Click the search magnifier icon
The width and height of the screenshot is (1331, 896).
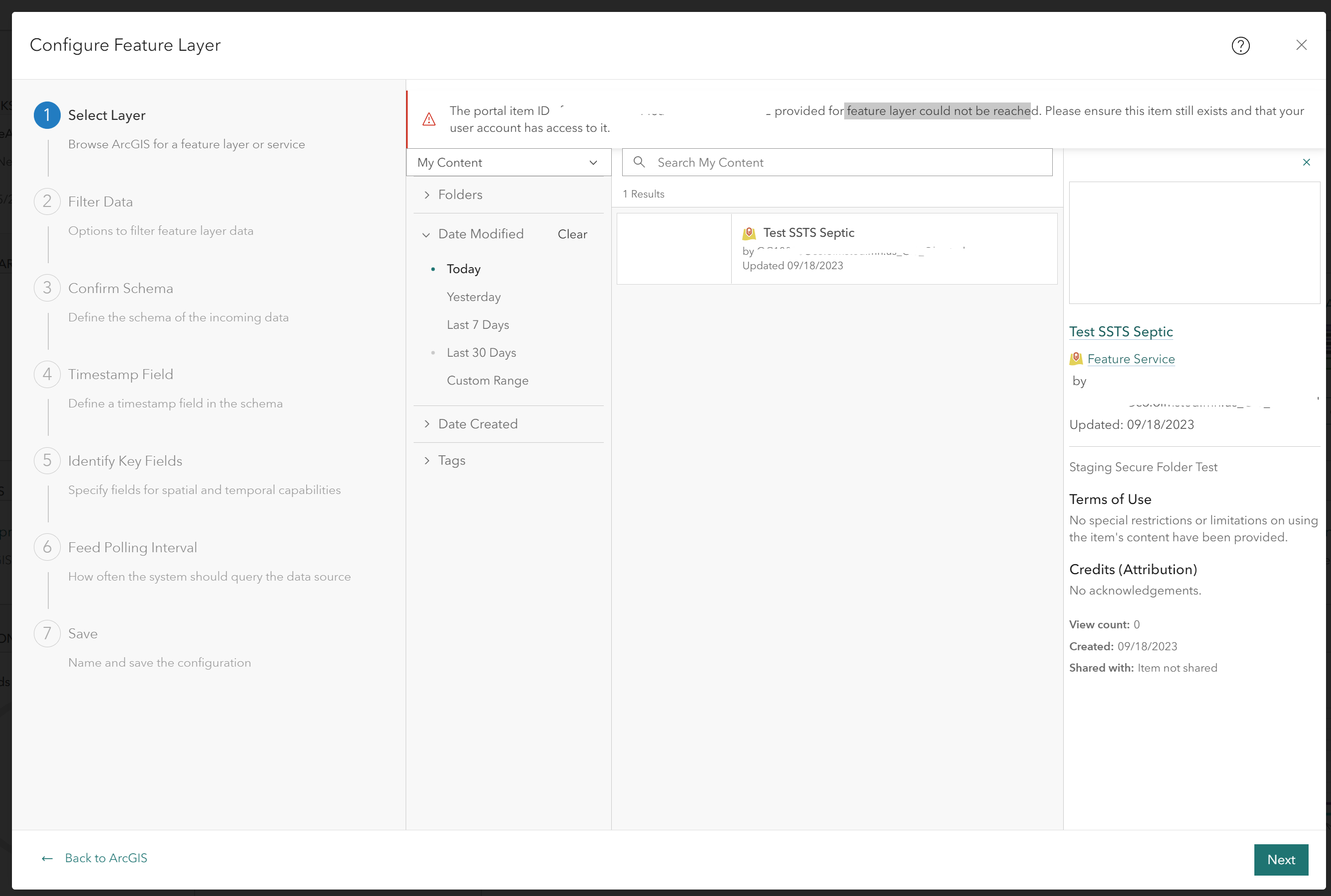[639, 162]
